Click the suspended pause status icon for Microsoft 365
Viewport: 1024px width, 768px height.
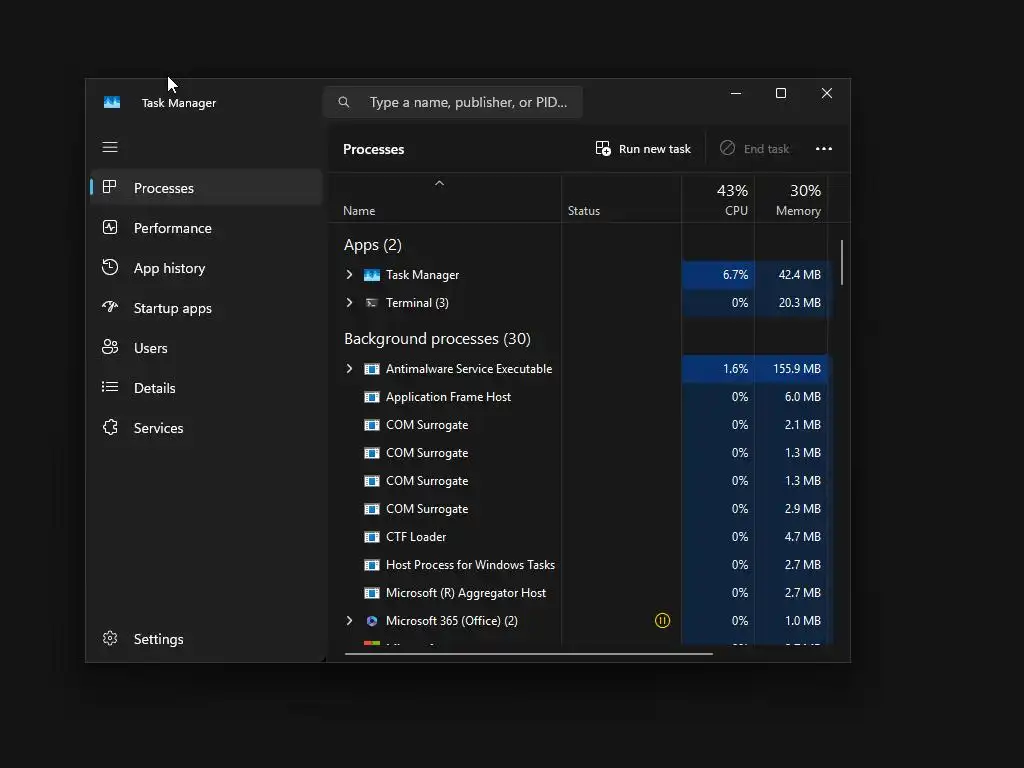click(662, 620)
